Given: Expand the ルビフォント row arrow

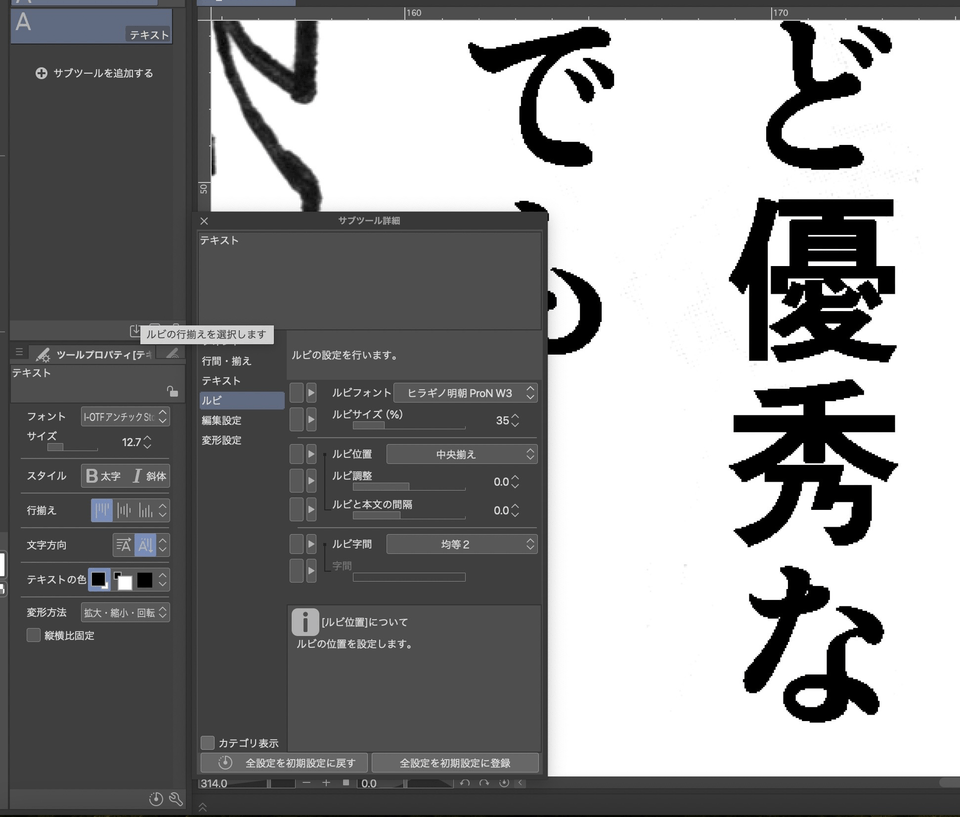Looking at the screenshot, I should pyautogui.click(x=311, y=393).
